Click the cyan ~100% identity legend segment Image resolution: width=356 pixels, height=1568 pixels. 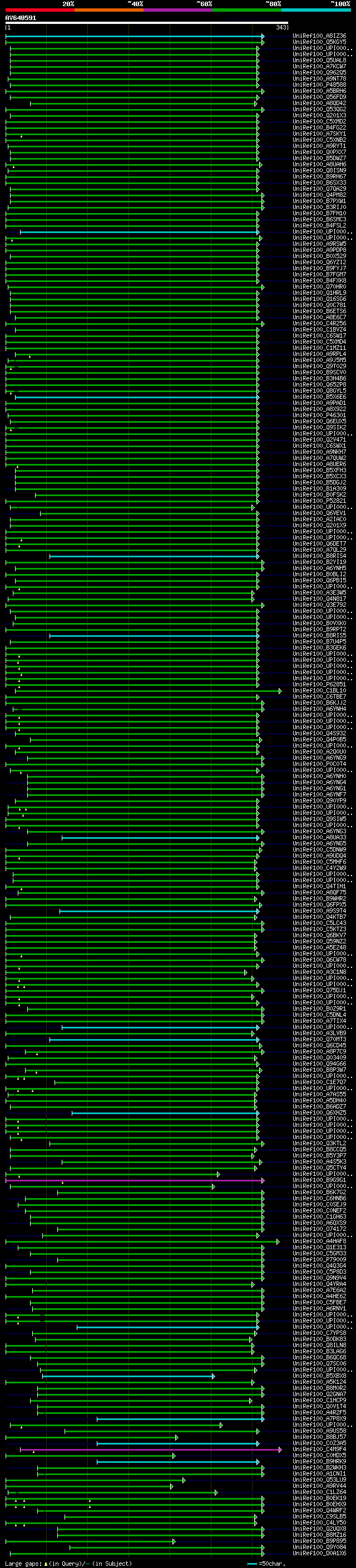point(316,10)
